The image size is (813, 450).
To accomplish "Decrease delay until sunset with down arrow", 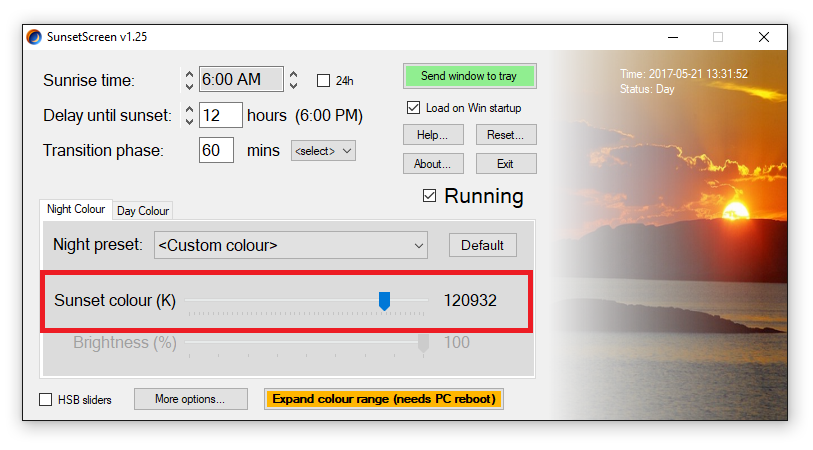I will [x=189, y=121].
